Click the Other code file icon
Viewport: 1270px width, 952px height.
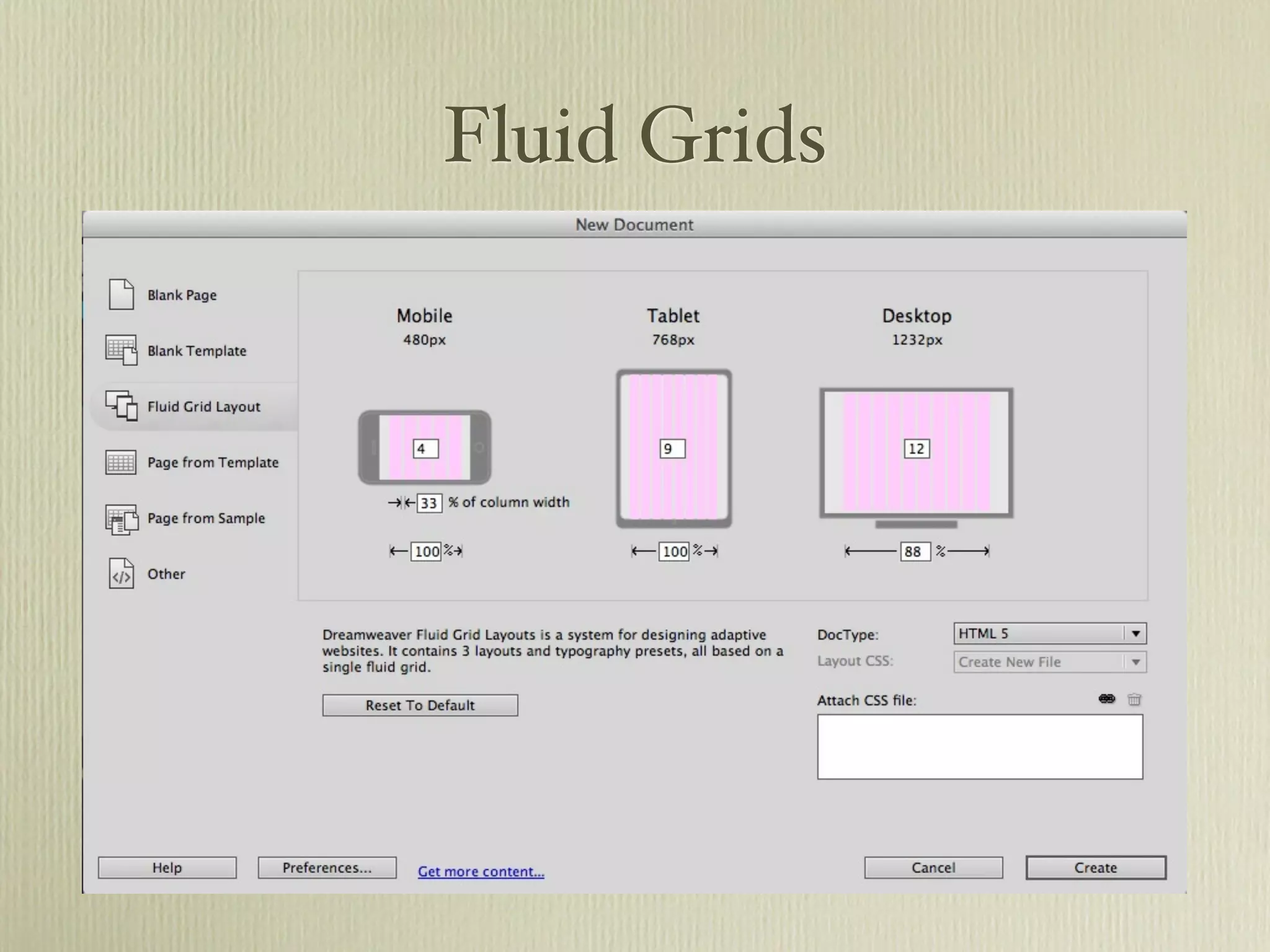(x=122, y=574)
